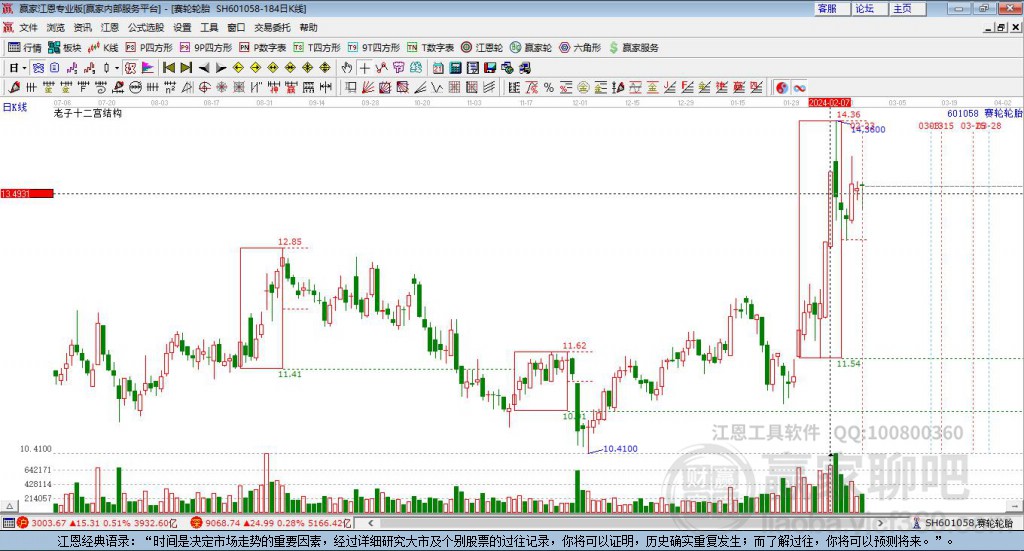Click the 沪 Shanghai index status entry
Viewport: 1024px width, 551px height.
coord(97,523)
